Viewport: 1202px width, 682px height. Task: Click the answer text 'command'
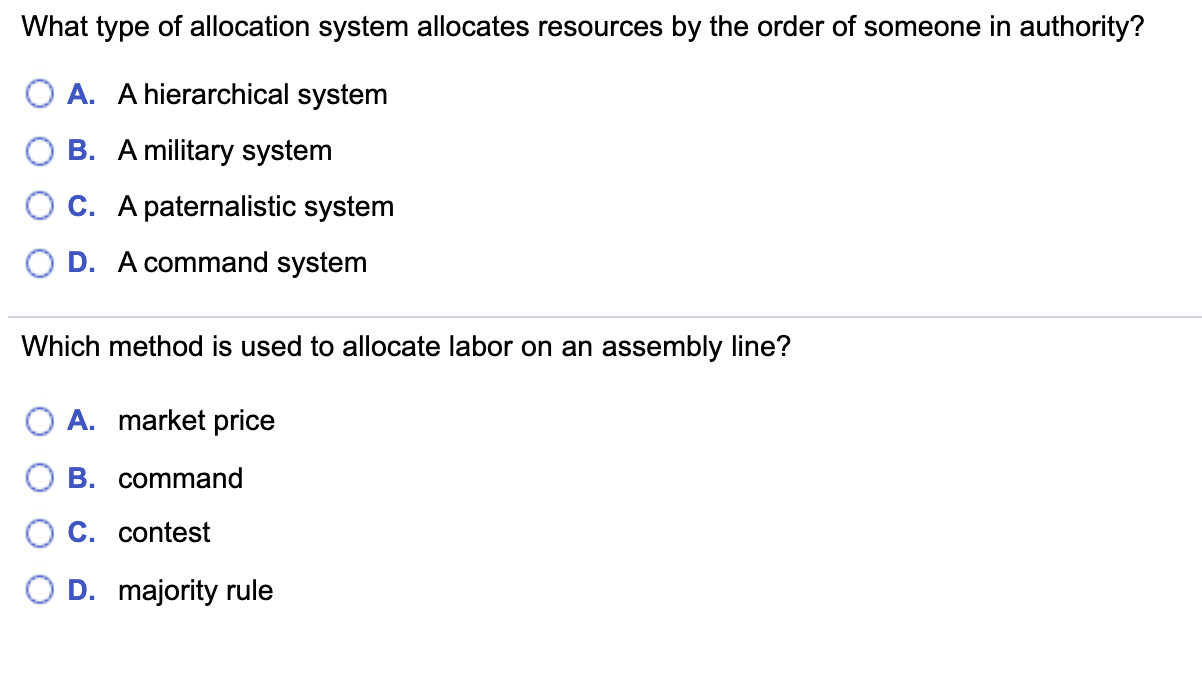click(180, 478)
